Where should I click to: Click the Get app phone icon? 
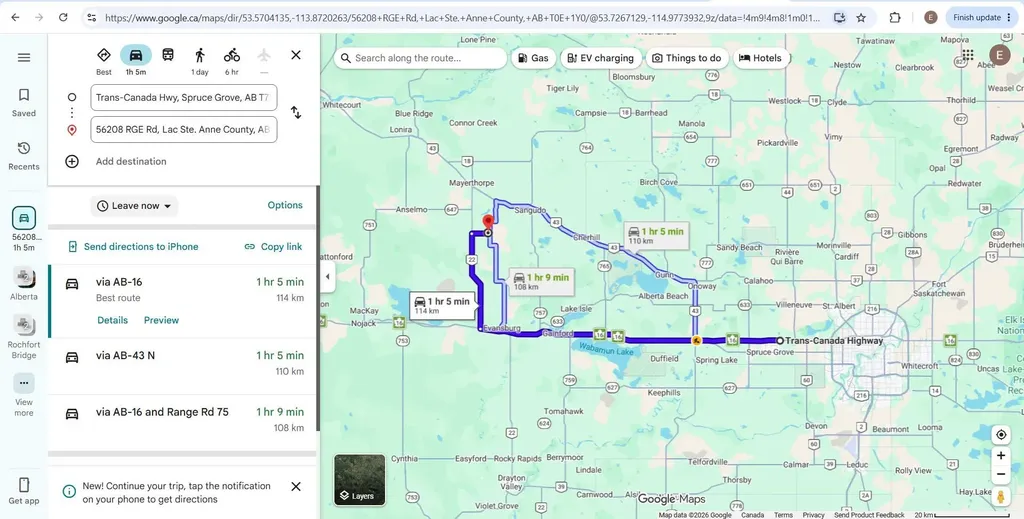24,485
